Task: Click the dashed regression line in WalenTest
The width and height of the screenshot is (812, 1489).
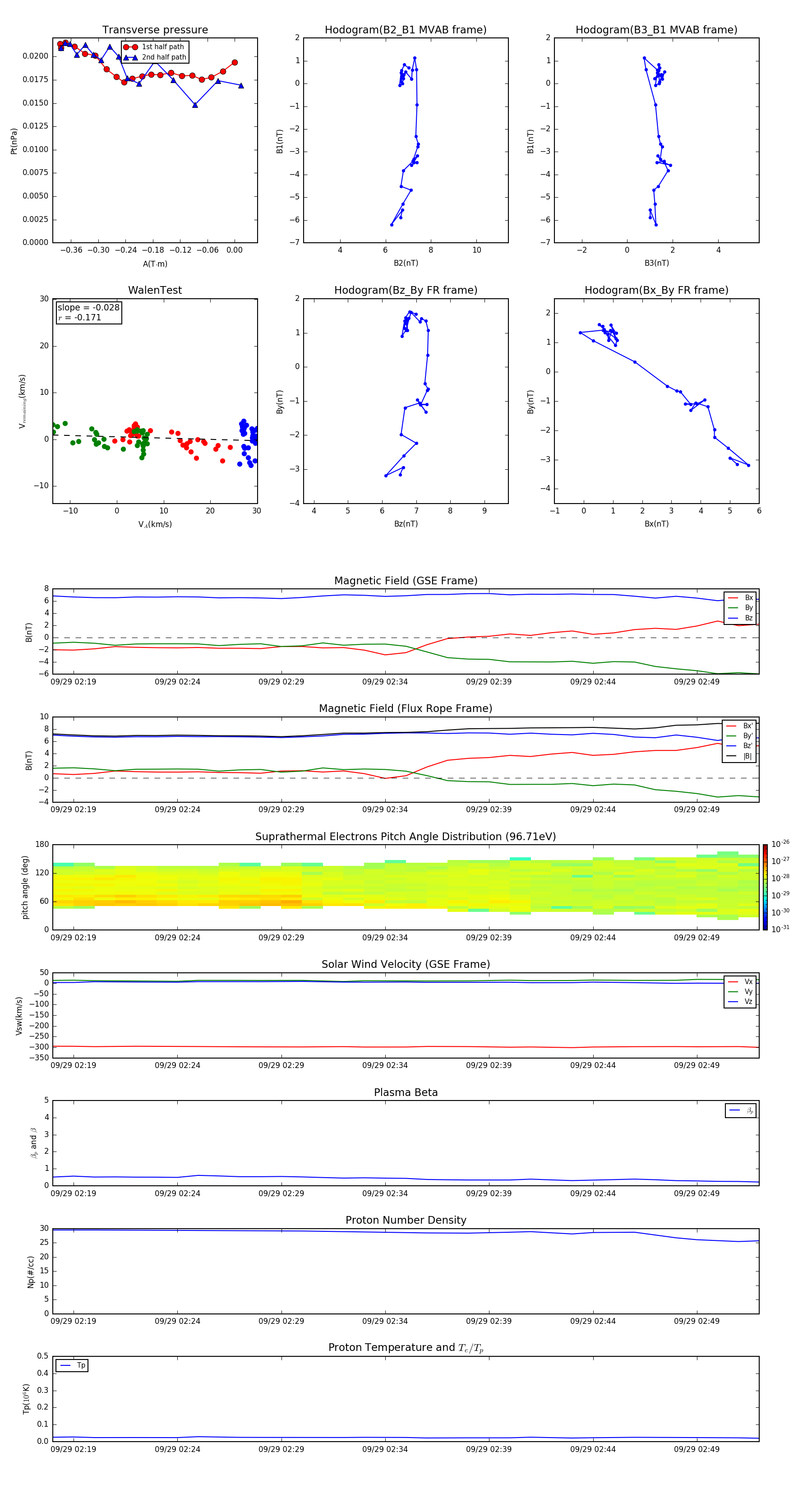Action: (155, 438)
